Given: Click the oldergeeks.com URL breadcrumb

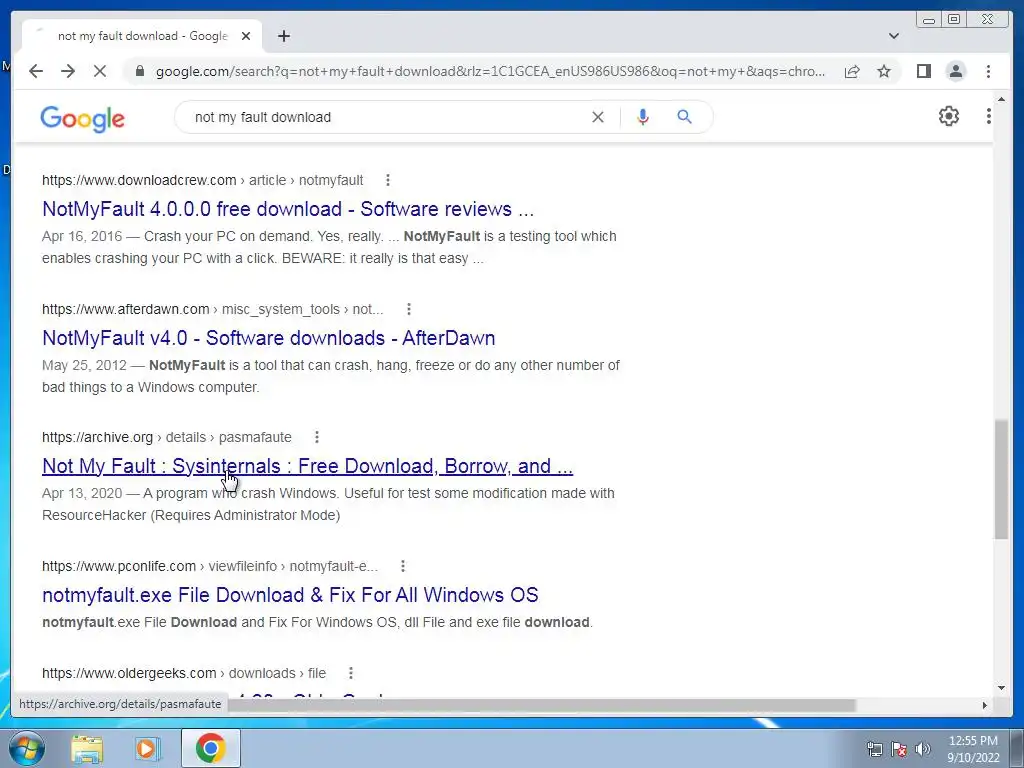Looking at the screenshot, I should [x=184, y=673].
